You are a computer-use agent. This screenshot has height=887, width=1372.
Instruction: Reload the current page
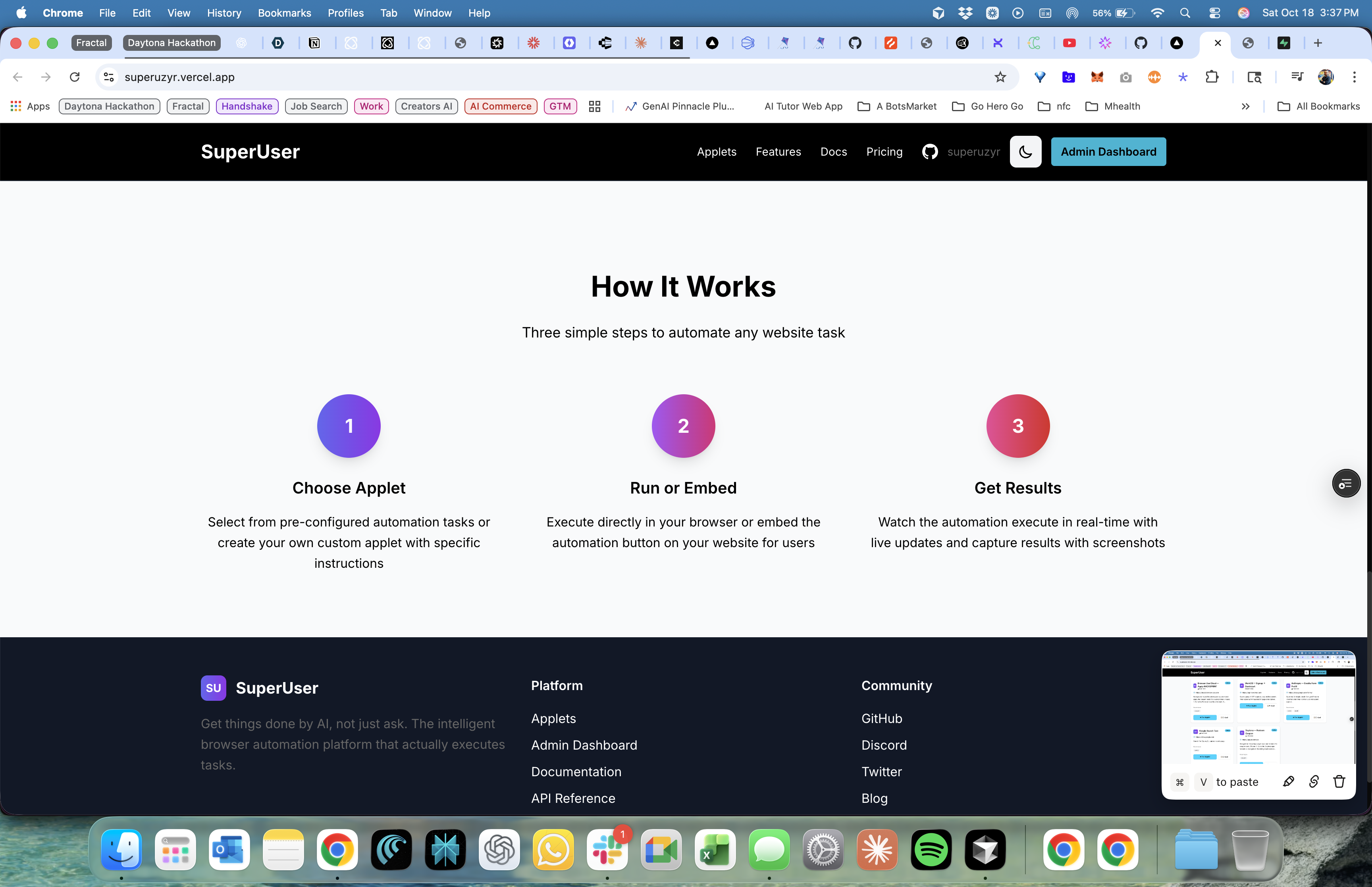click(x=75, y=77)
